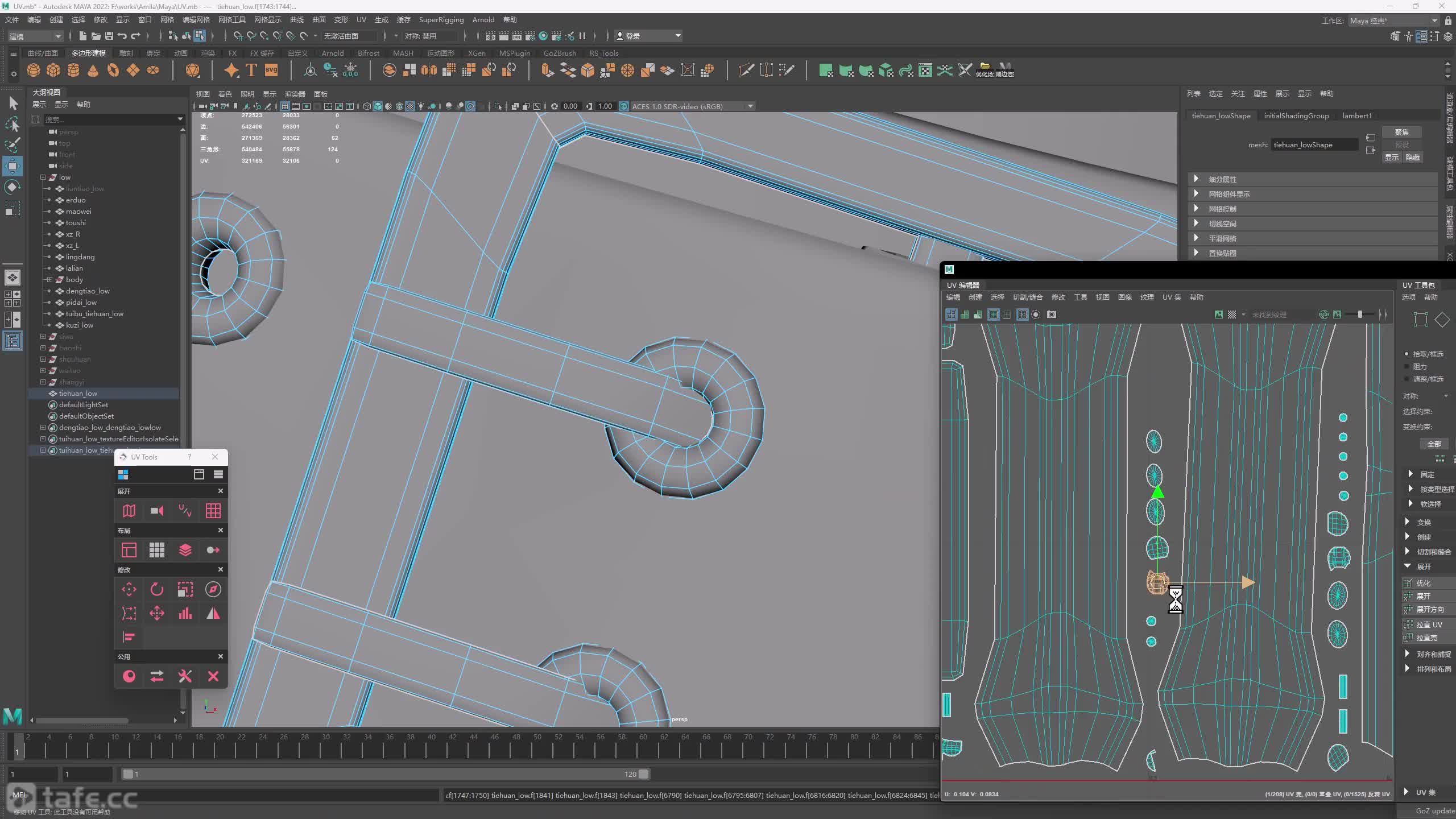
Task: Toggle wireframe UV display in UV editor
Action: click(x=951, y=315)
